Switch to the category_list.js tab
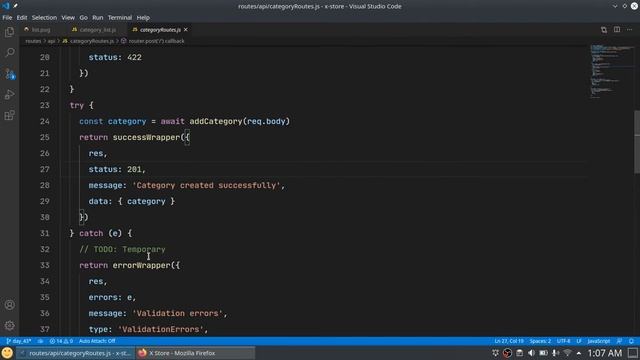 point(97,30)
